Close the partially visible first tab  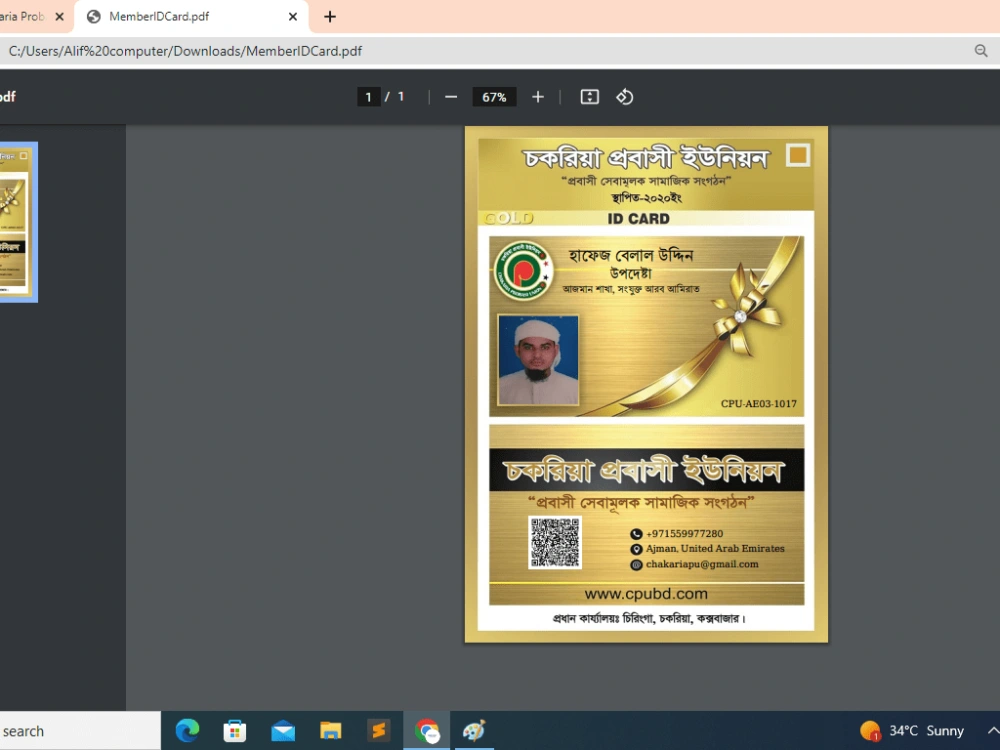(x=59, y=17)
